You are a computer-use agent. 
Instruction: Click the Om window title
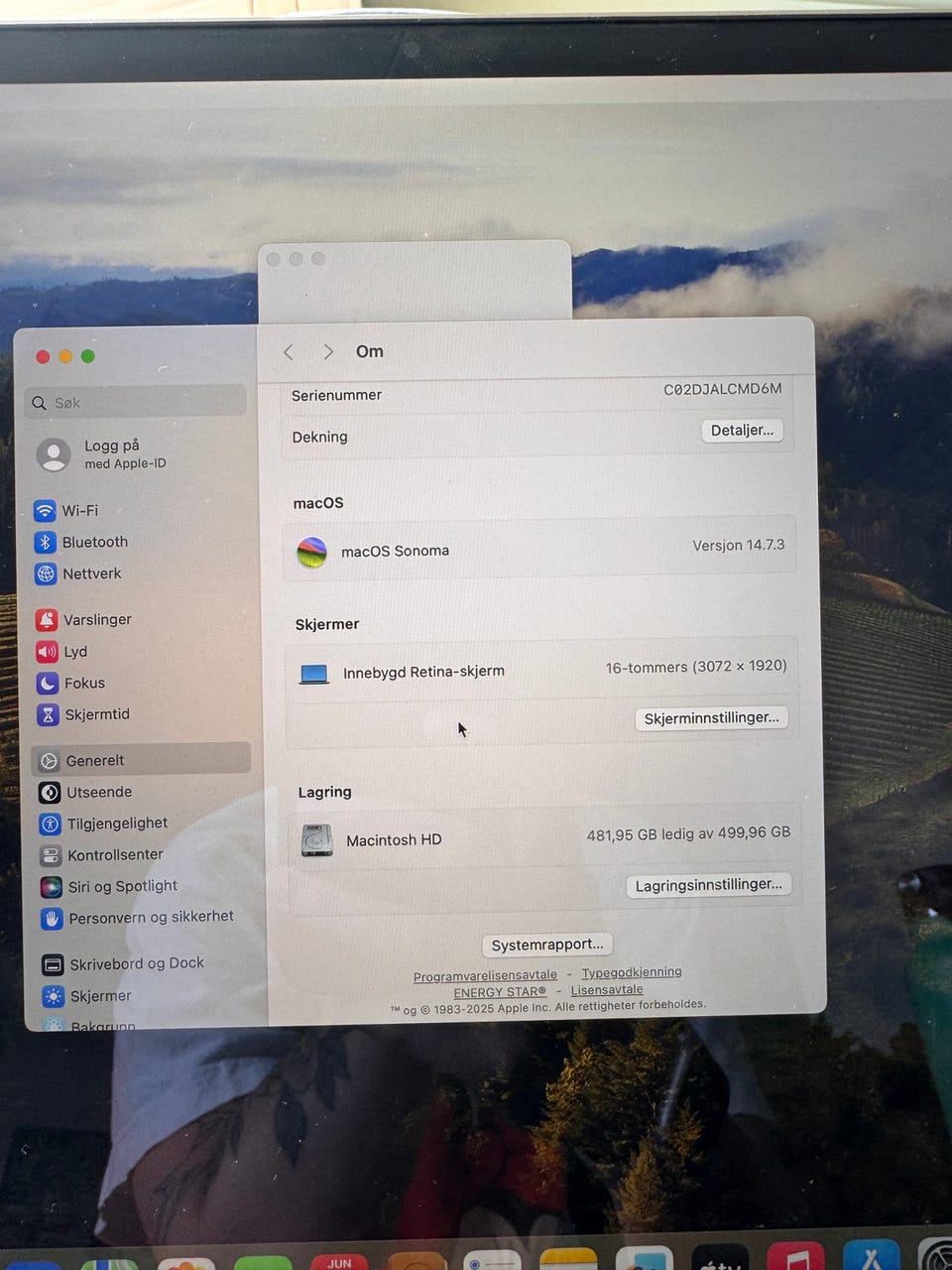coord(370,351)
